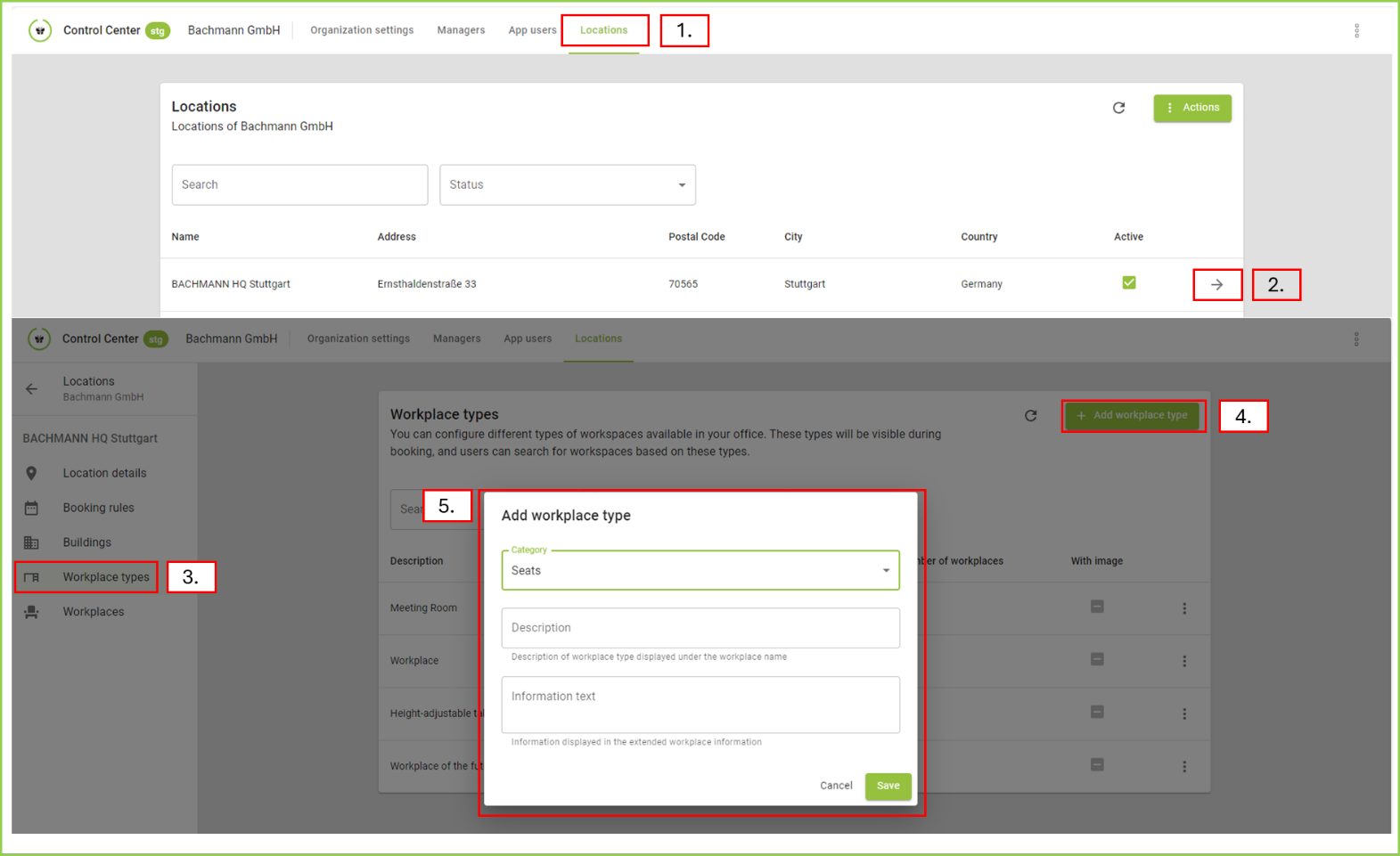Screen dimensions: 1400x856
Task: Cancel the Add workplace type dialog
Action: (x=836, y=786)
